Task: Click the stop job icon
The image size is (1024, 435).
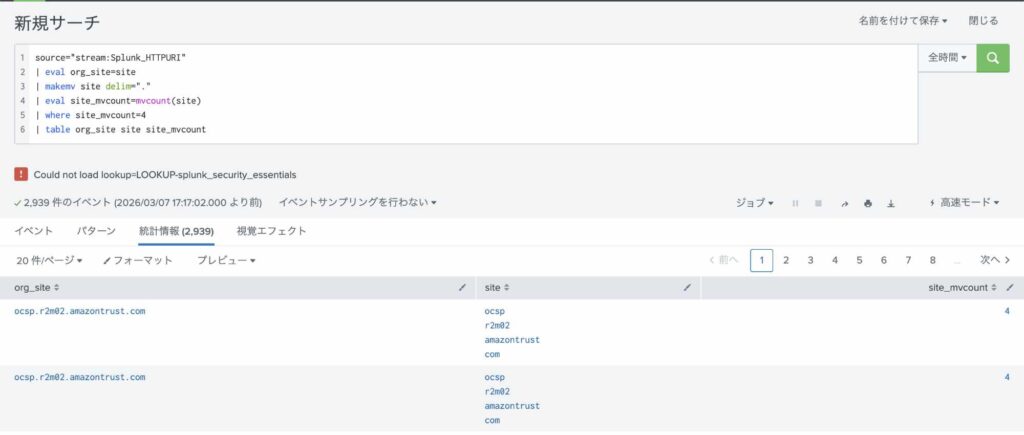Action: click(818, 203)
